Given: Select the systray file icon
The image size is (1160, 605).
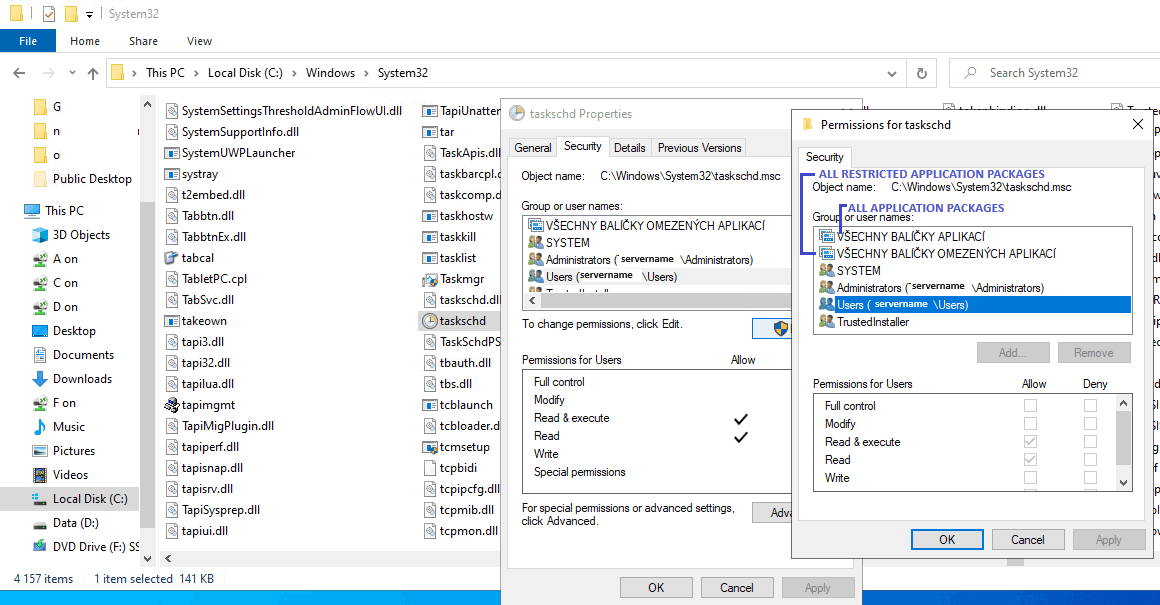Looking at the screenshot, I should pyautogui.click(x=172, y=175).
